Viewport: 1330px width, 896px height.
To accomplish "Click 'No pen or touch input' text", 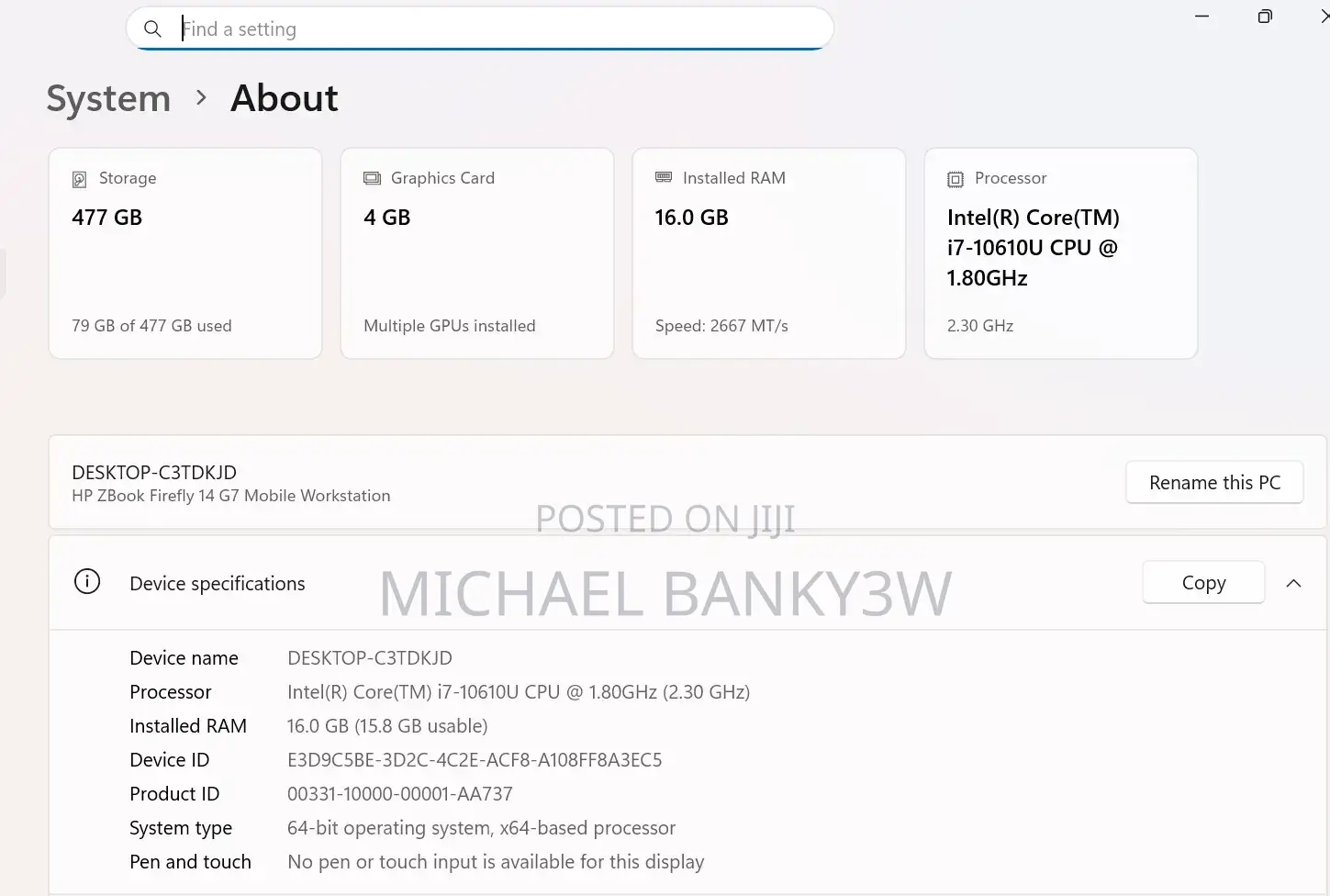I will (x=496, y=862).
